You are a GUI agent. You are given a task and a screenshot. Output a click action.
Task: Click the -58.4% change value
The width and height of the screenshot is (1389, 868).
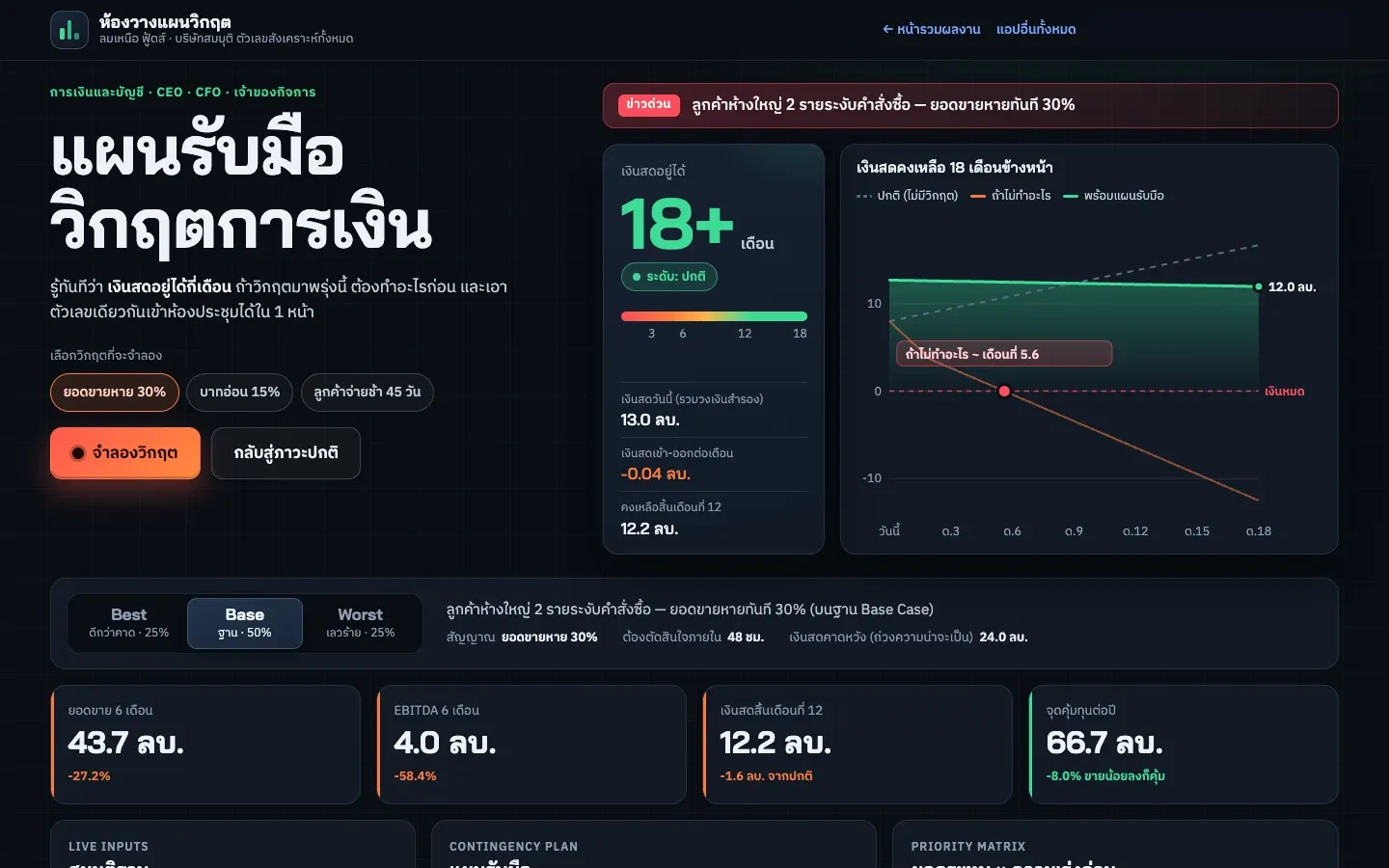(415, 776)
